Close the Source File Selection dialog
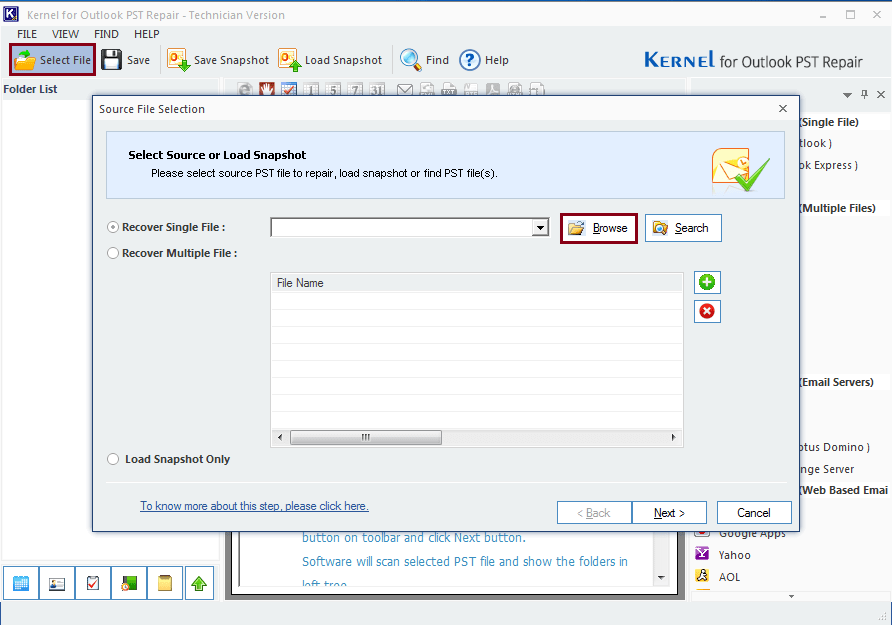Image resolution: width=892 pixels, height=625 pixels. (x=783, y=109)
